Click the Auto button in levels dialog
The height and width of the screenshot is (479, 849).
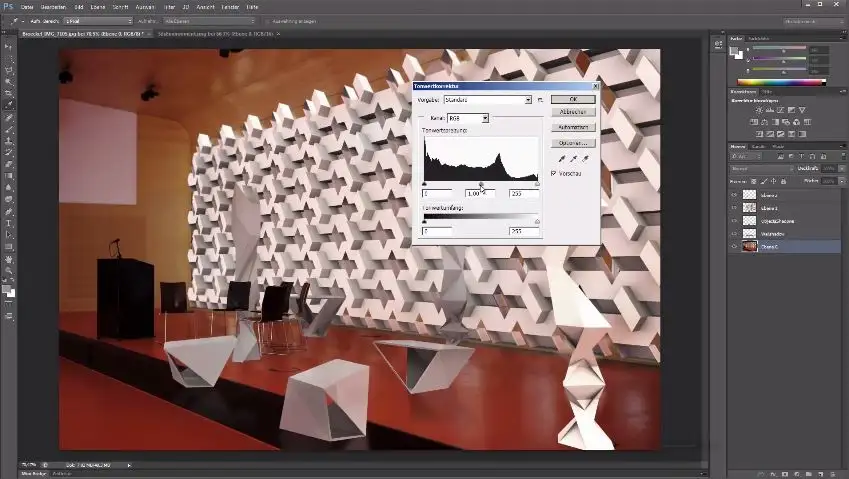click(x=573, y=127)
